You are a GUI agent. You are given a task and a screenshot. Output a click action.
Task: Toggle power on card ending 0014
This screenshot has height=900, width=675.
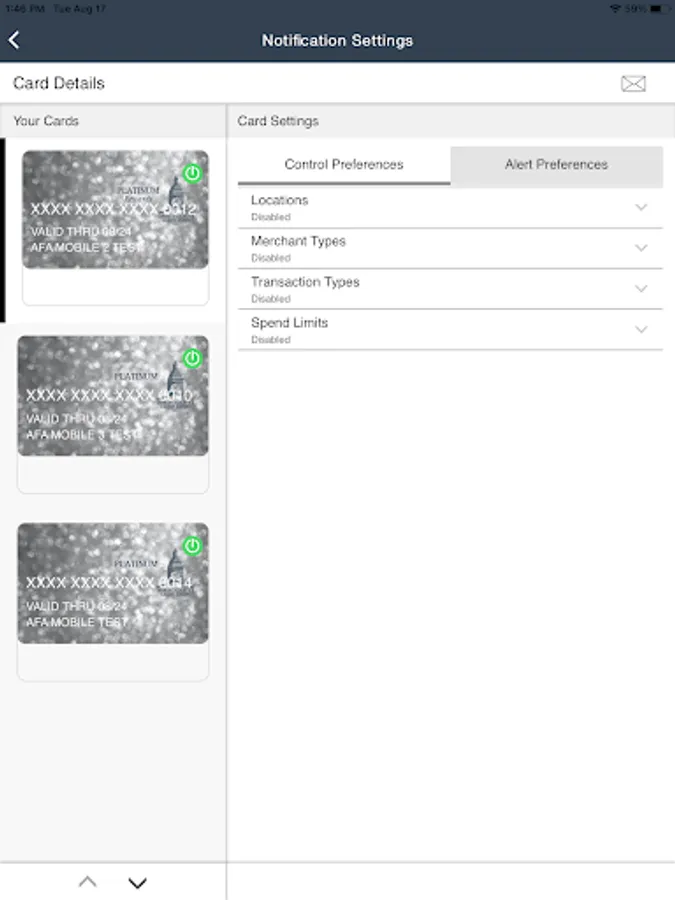click(192, 546)
